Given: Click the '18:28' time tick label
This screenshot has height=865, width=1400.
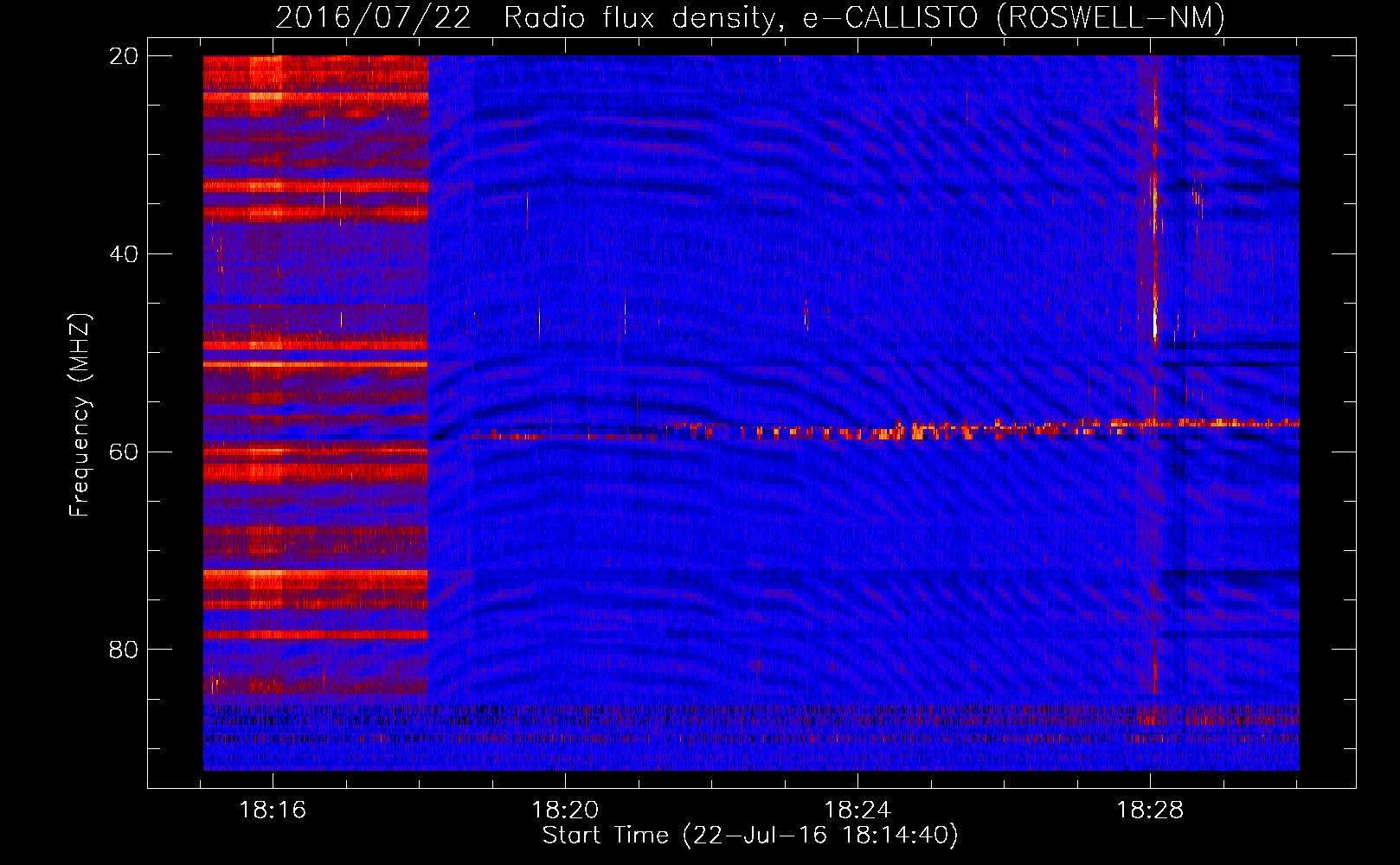Looking at the screenshot, I should (1150, 811).
